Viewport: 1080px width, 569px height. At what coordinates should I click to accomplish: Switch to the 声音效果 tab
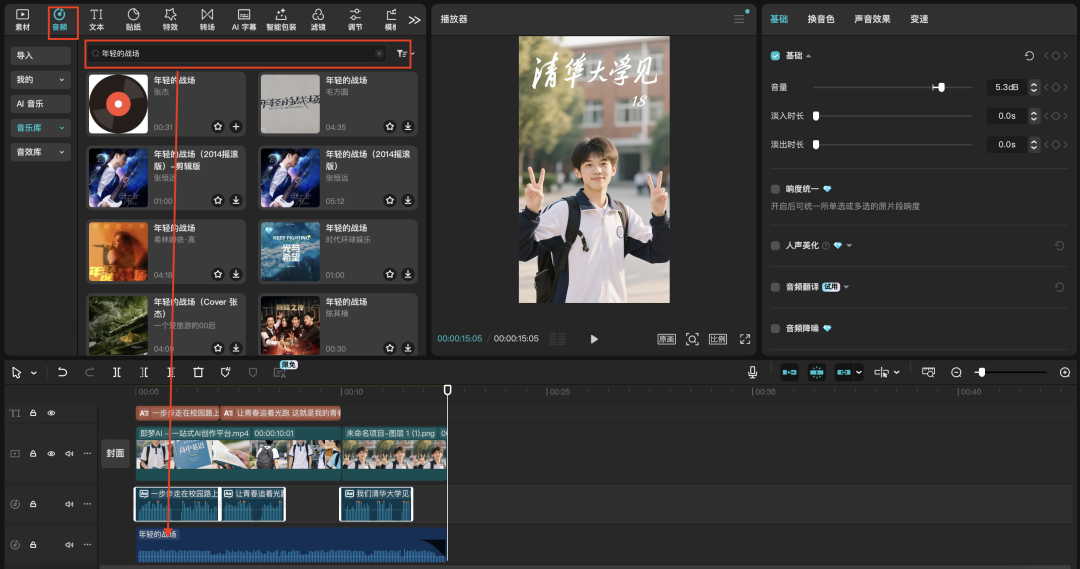pos(872,19)
